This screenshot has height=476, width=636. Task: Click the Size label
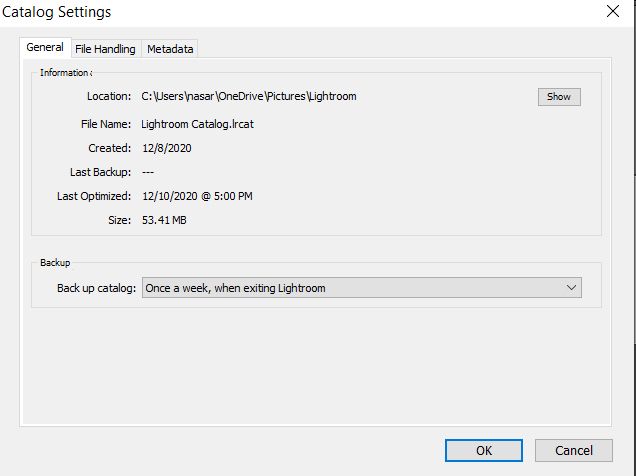(120, 220)
